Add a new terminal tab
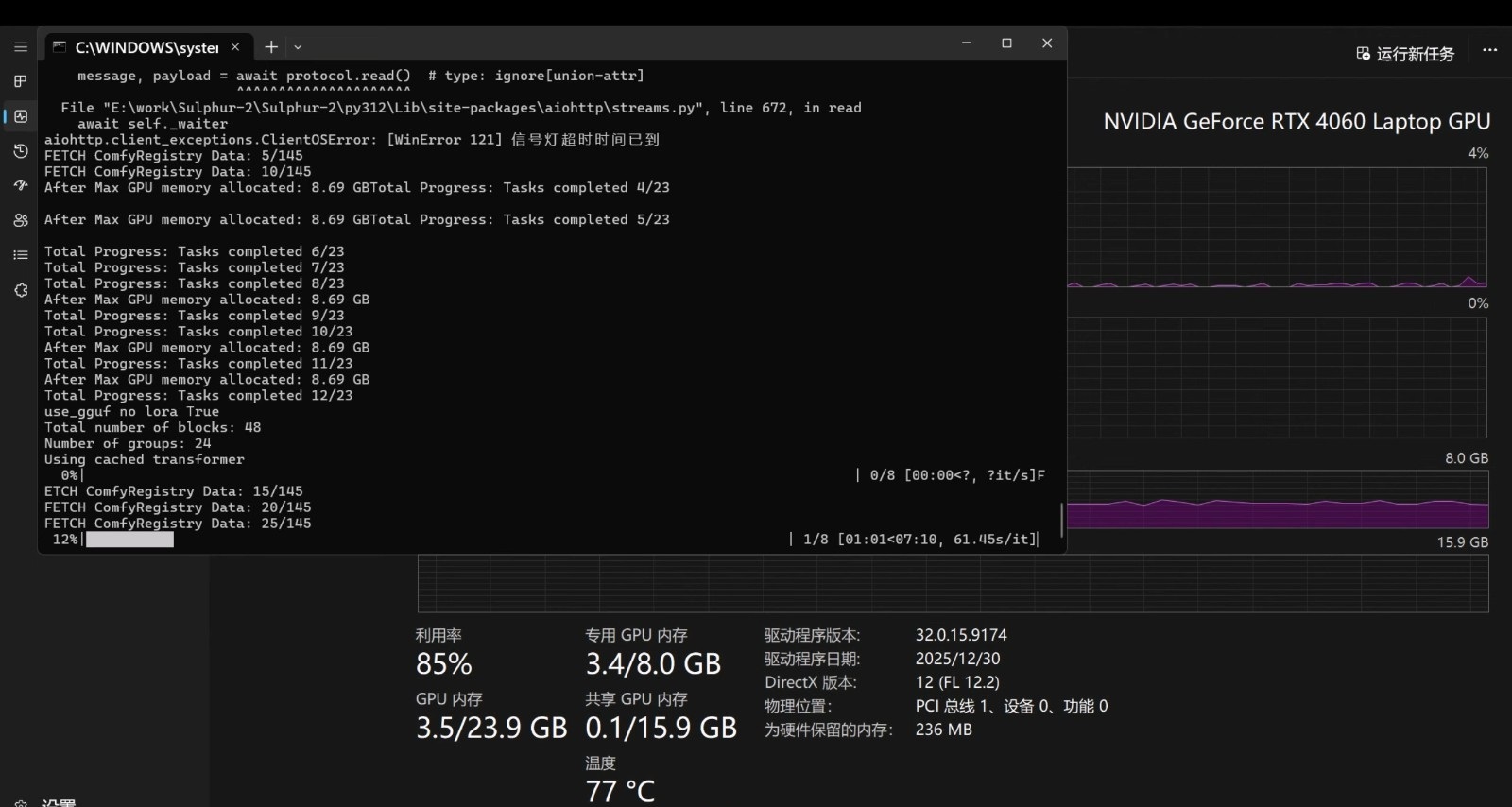This screenshot has width=1512, height=807. click(x=271, y=47)
